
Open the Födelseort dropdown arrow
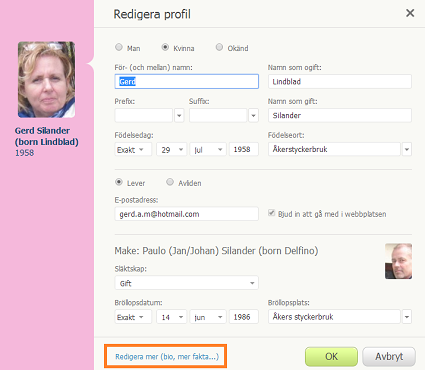(x=407, y=149)
